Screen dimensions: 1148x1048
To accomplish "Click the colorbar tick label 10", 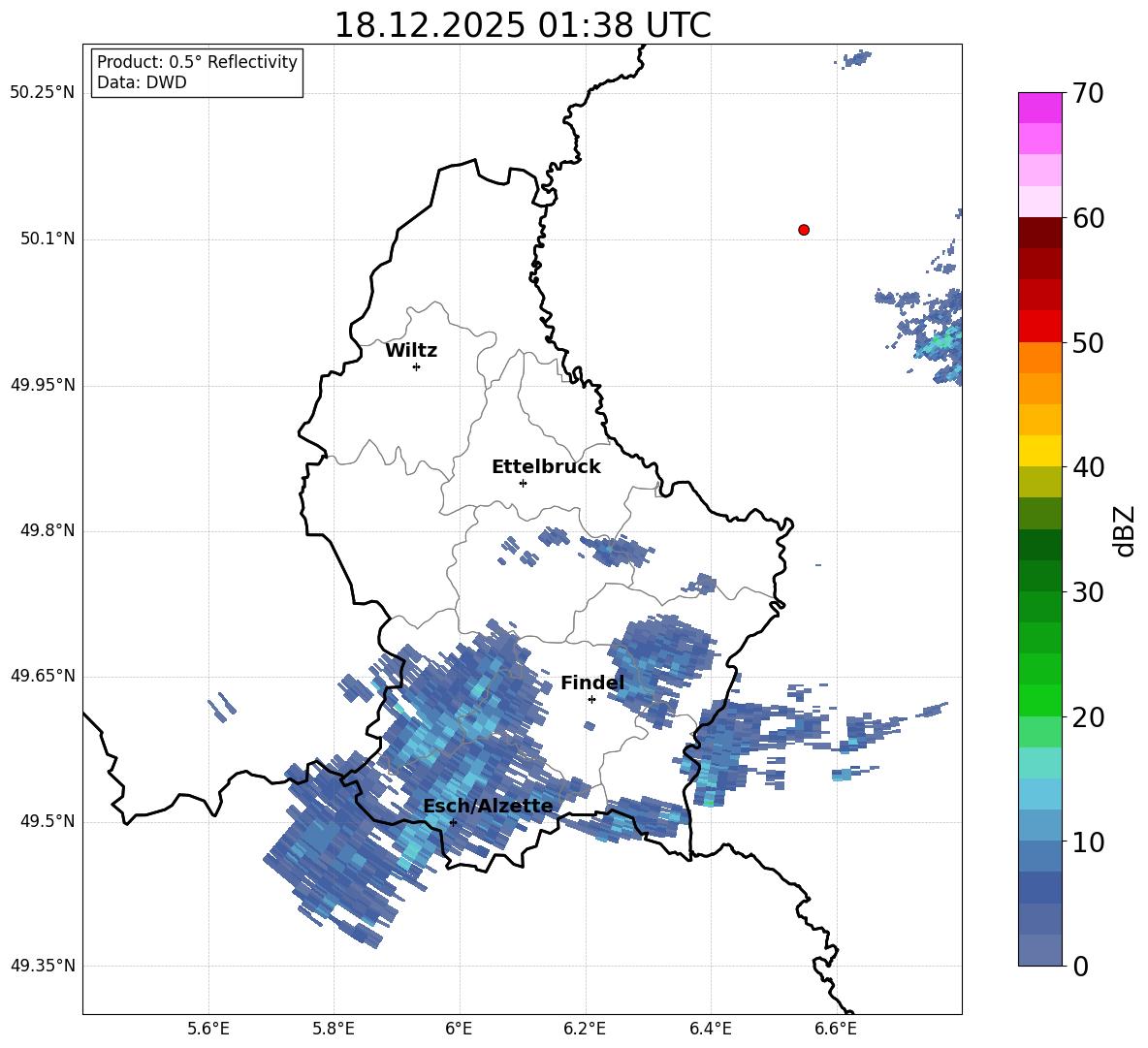I will click(x=1088, y=842).
